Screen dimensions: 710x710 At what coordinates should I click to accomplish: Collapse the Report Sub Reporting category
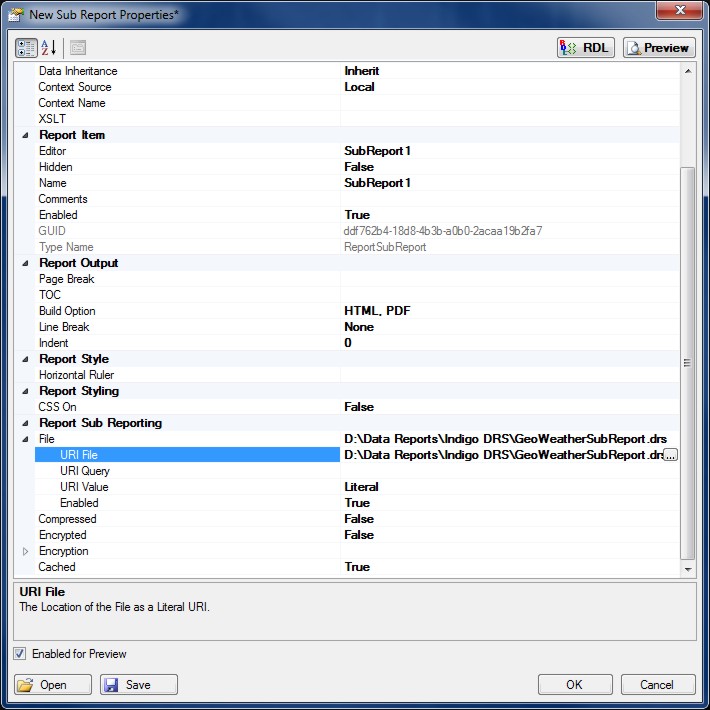[26, 423]
